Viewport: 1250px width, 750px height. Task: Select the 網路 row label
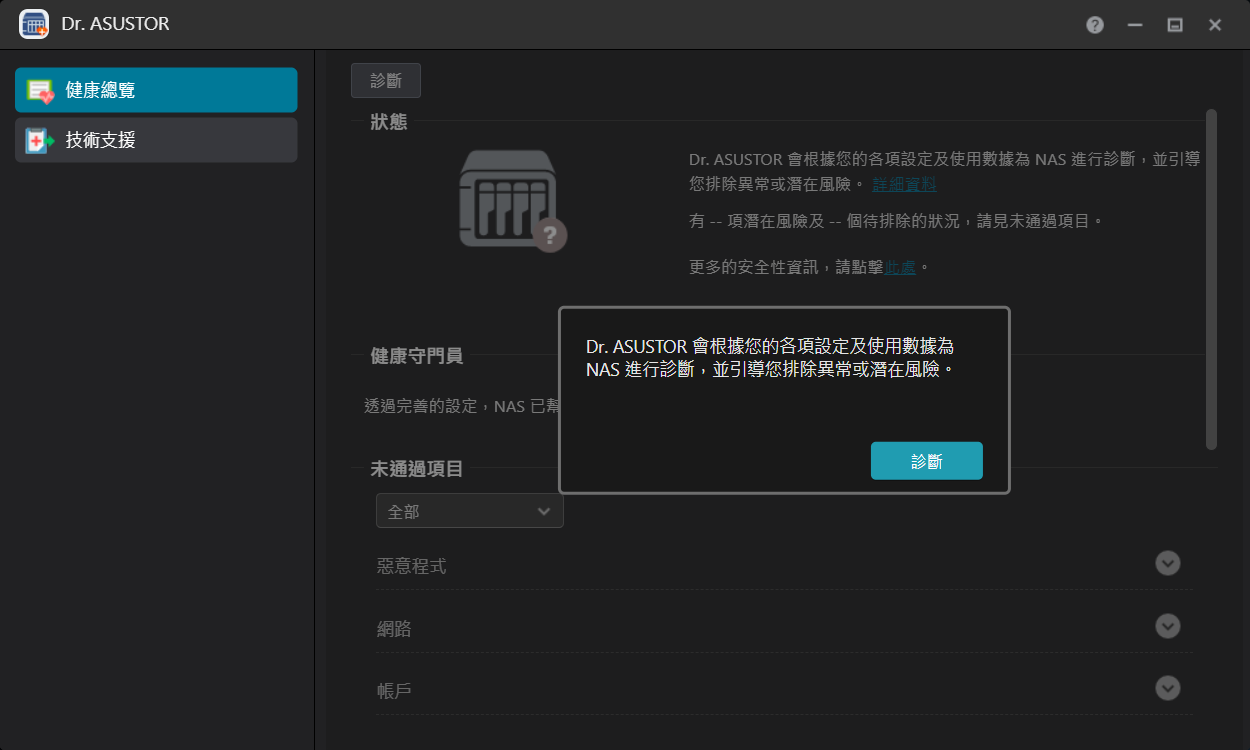click(394, 629)
